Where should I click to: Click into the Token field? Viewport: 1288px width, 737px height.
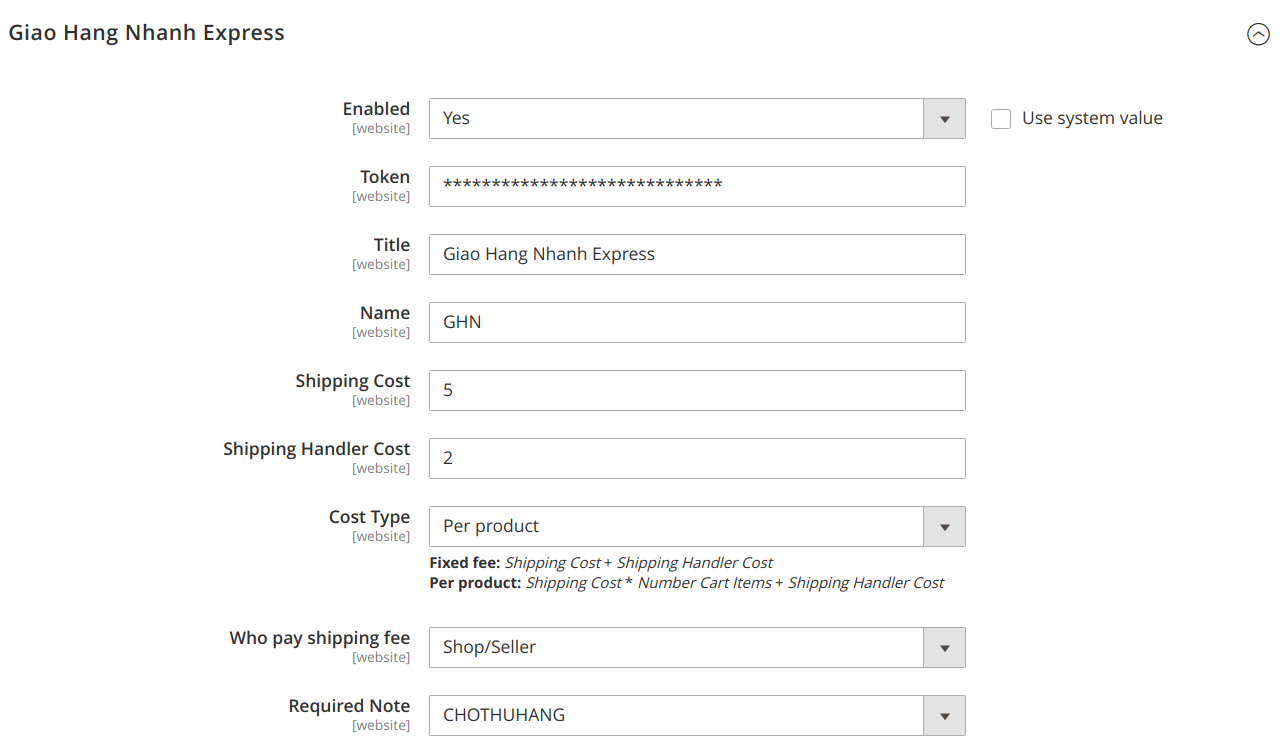(x=697, y=186)
